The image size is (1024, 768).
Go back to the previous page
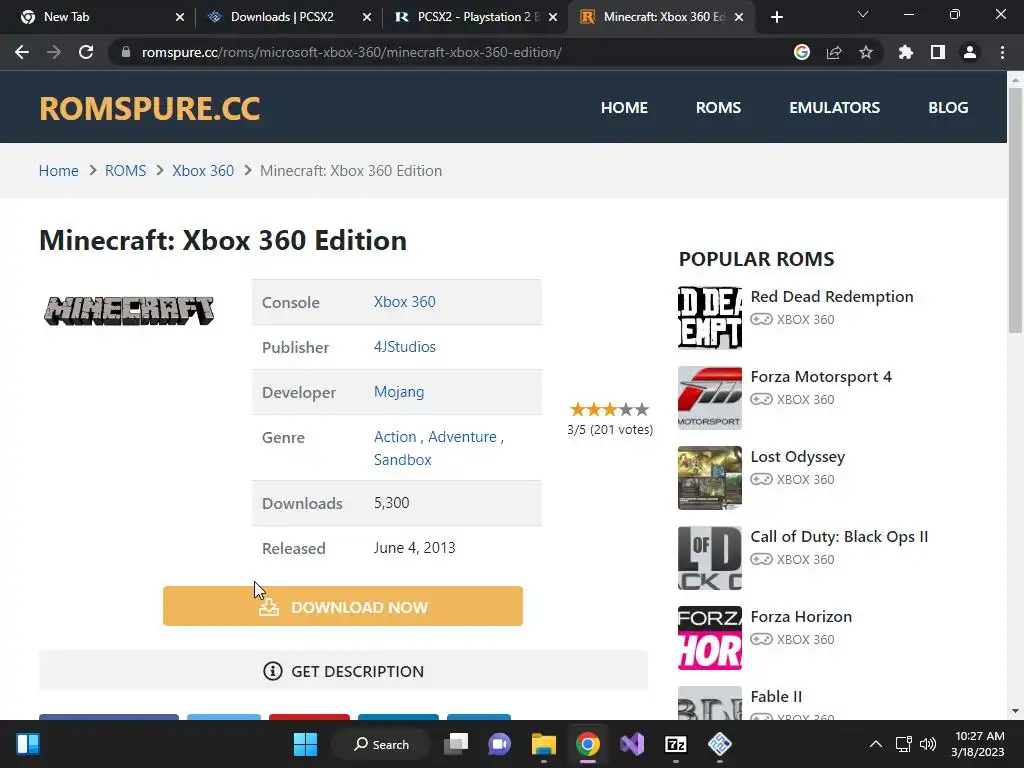click(x=22, y=52)
